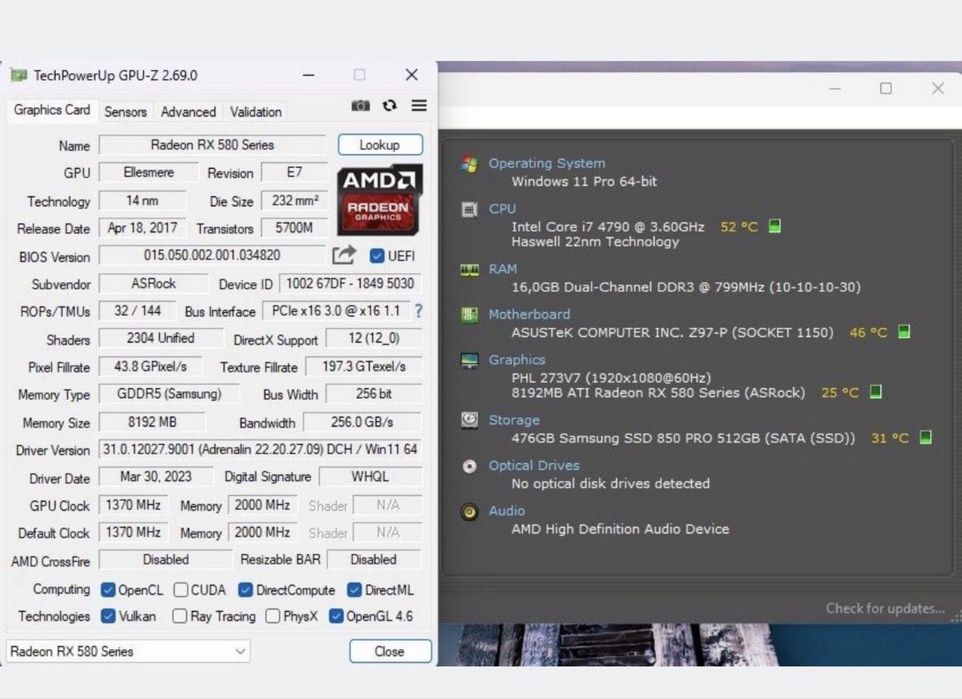Screen dimensions: 962x699
Task: Open the Audio section link in Speccy
Action: tap(506, 511)
